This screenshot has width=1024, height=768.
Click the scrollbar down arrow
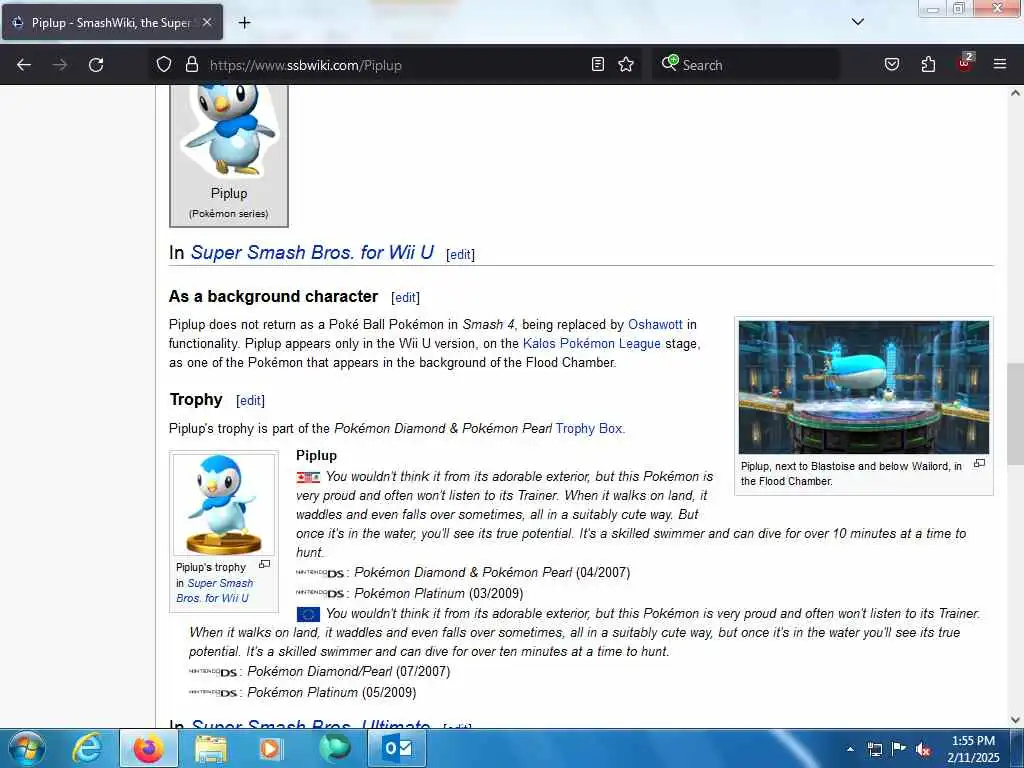pos(1016,720)
